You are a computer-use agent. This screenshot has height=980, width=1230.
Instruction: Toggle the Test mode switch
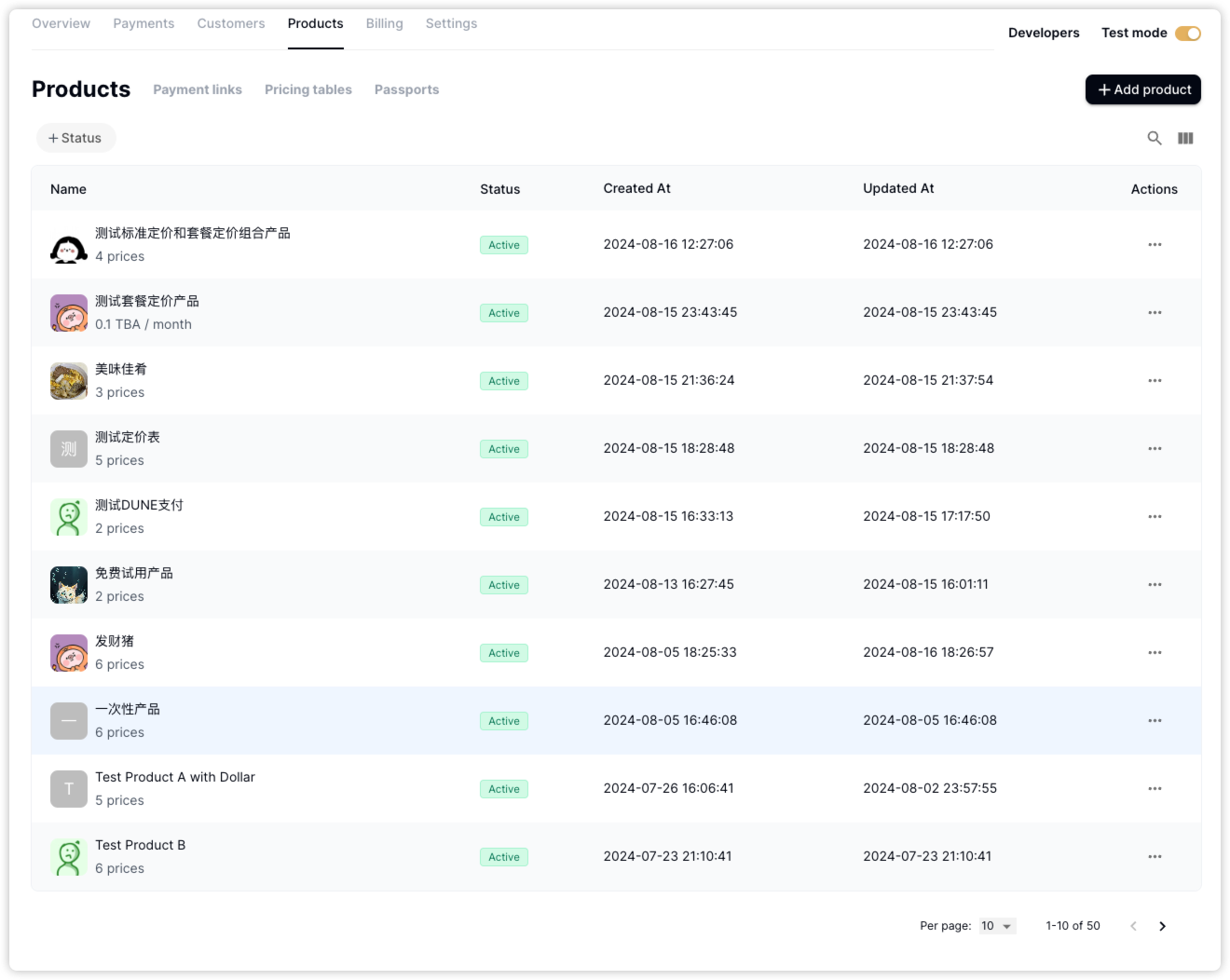pyautogui.click(x=1187, y=34)
